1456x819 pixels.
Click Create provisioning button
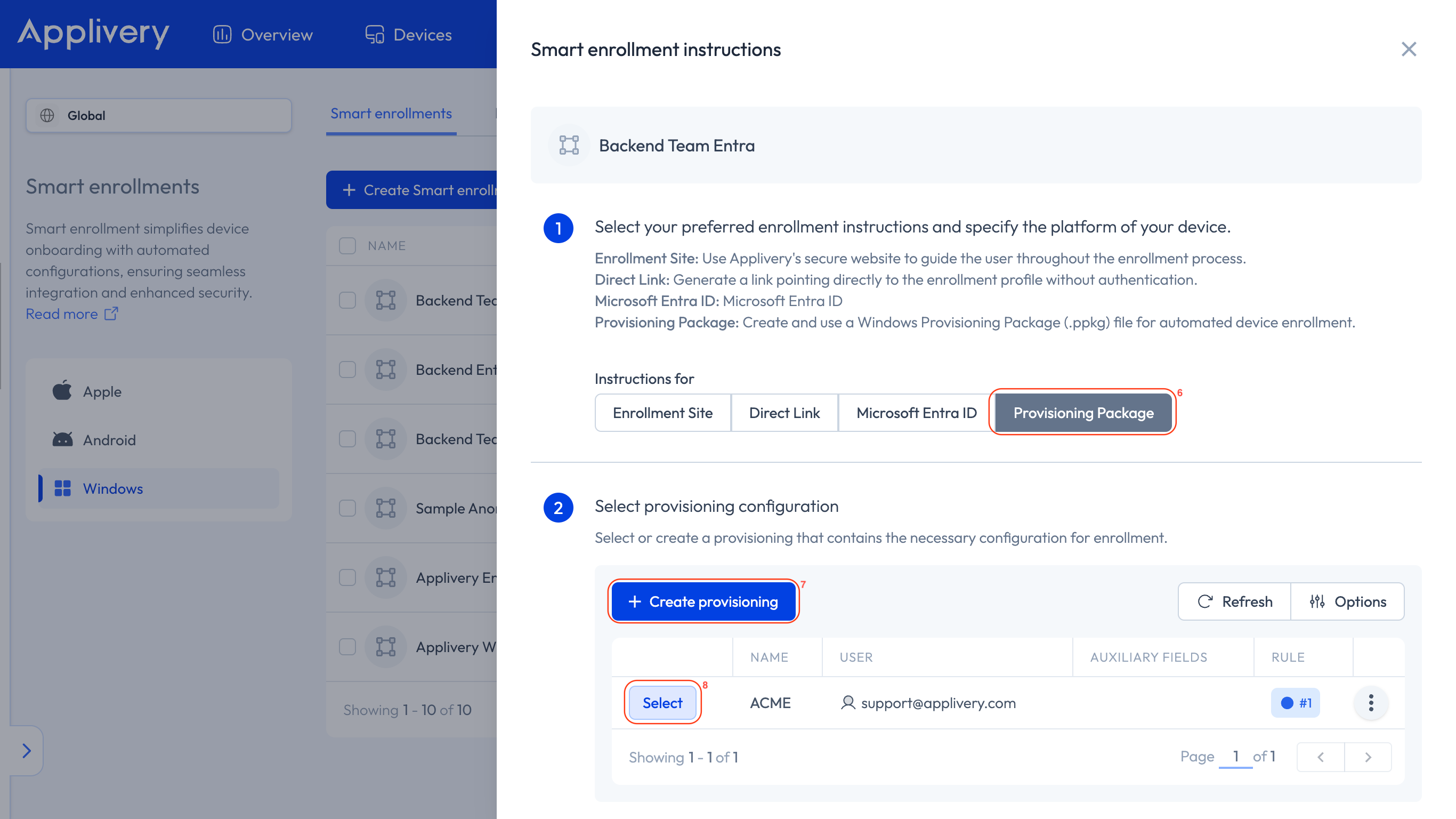tap(703, 602)
